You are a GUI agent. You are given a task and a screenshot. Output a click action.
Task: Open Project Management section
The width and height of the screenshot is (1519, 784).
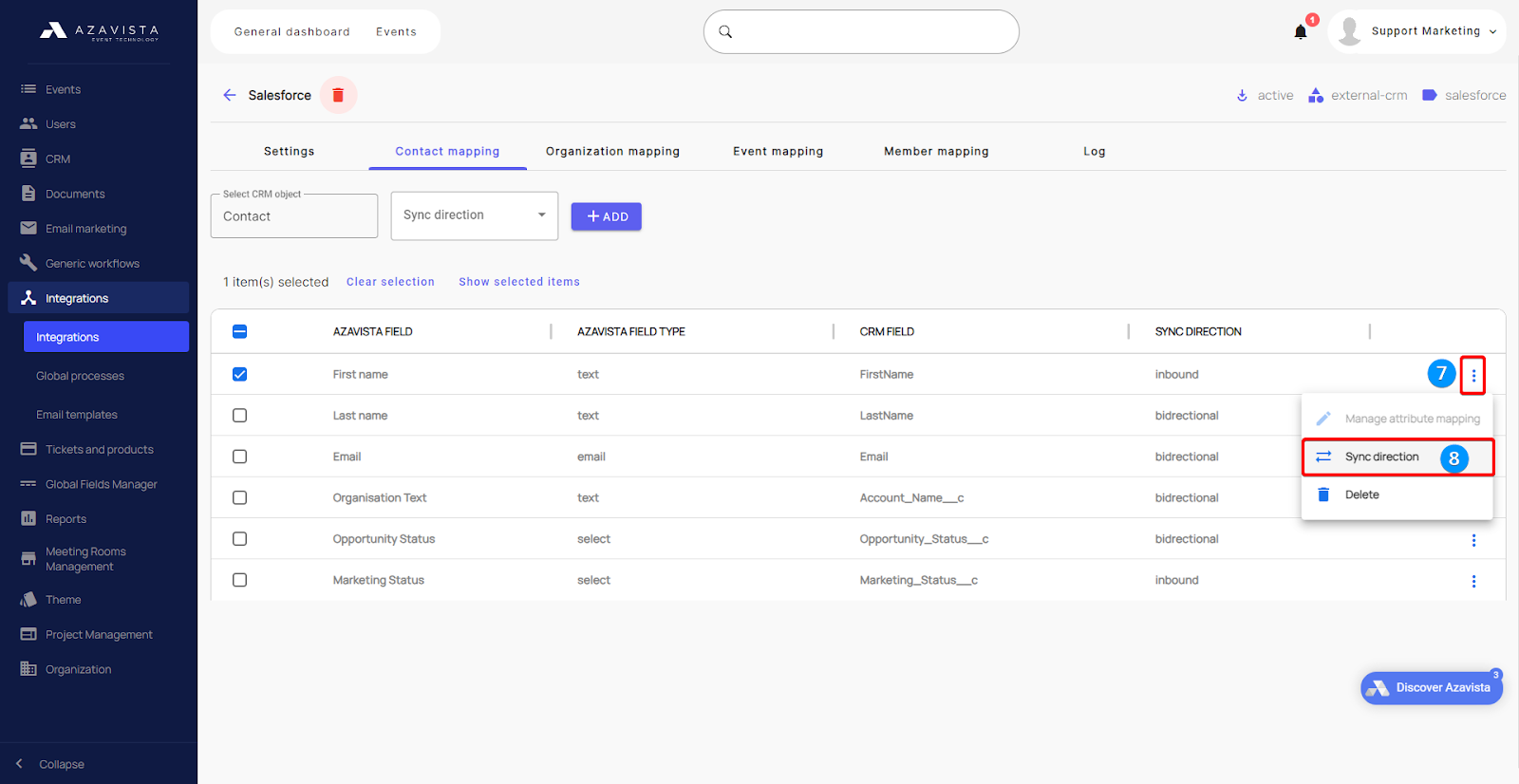click(x=99, y=634)
